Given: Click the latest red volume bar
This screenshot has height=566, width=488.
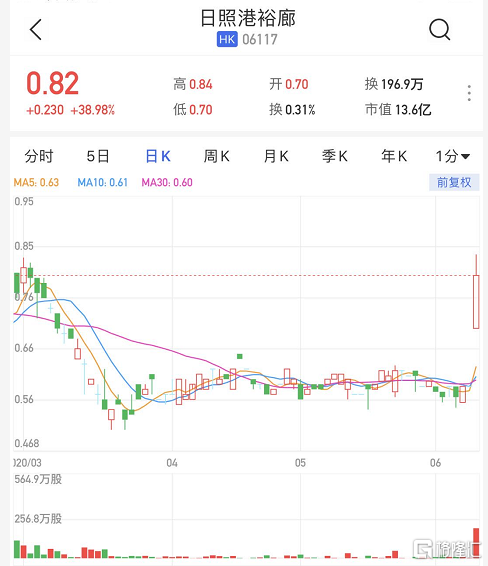Looking at the screenshot, I should [476, 543].
